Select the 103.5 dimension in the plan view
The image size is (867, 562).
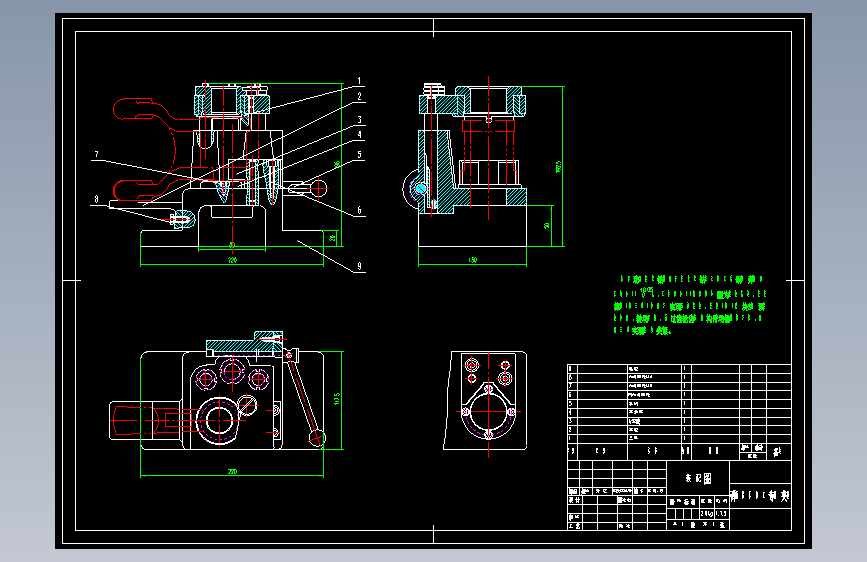[337, 399]
